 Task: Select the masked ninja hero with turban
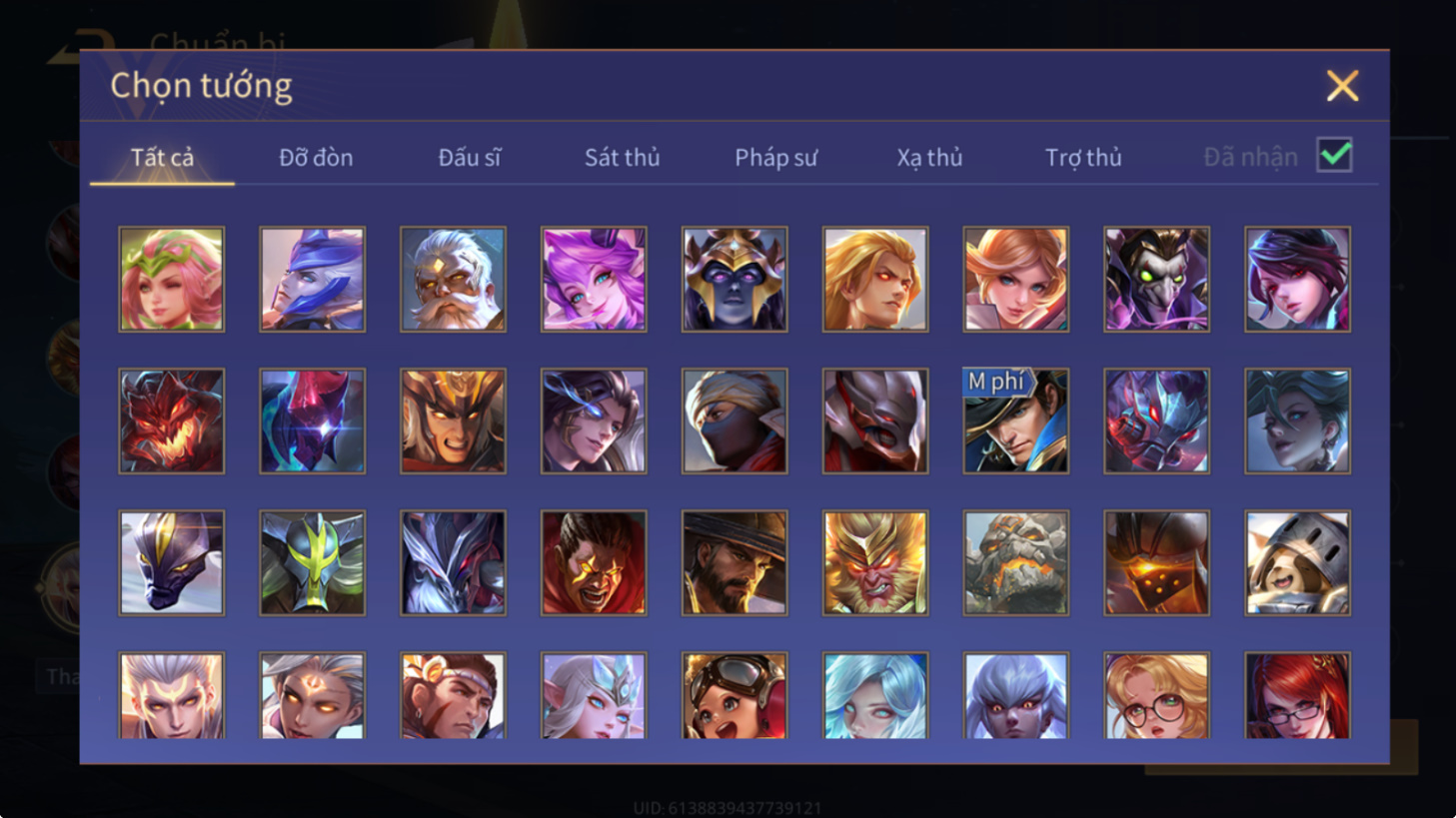tap(733, 420)
